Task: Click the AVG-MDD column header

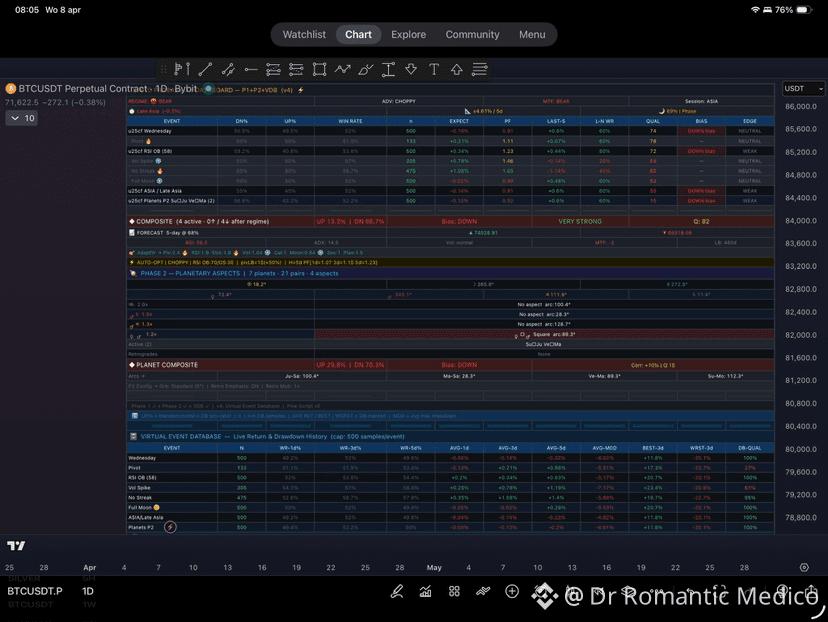Action: pos(604,448)
